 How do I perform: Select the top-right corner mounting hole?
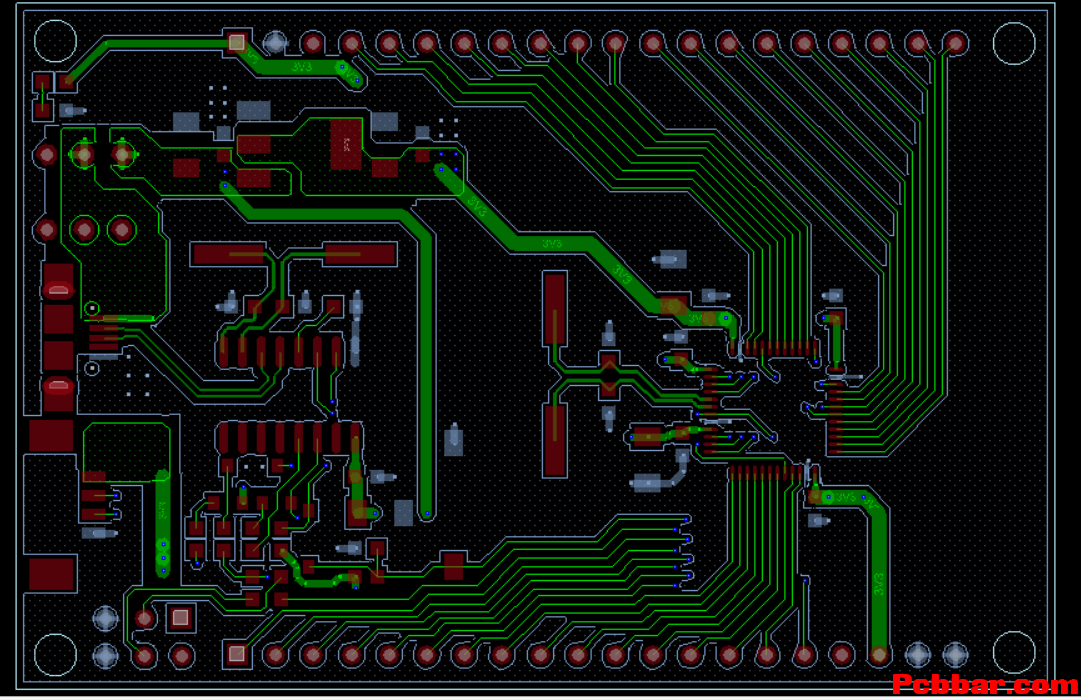(1013, 43)
